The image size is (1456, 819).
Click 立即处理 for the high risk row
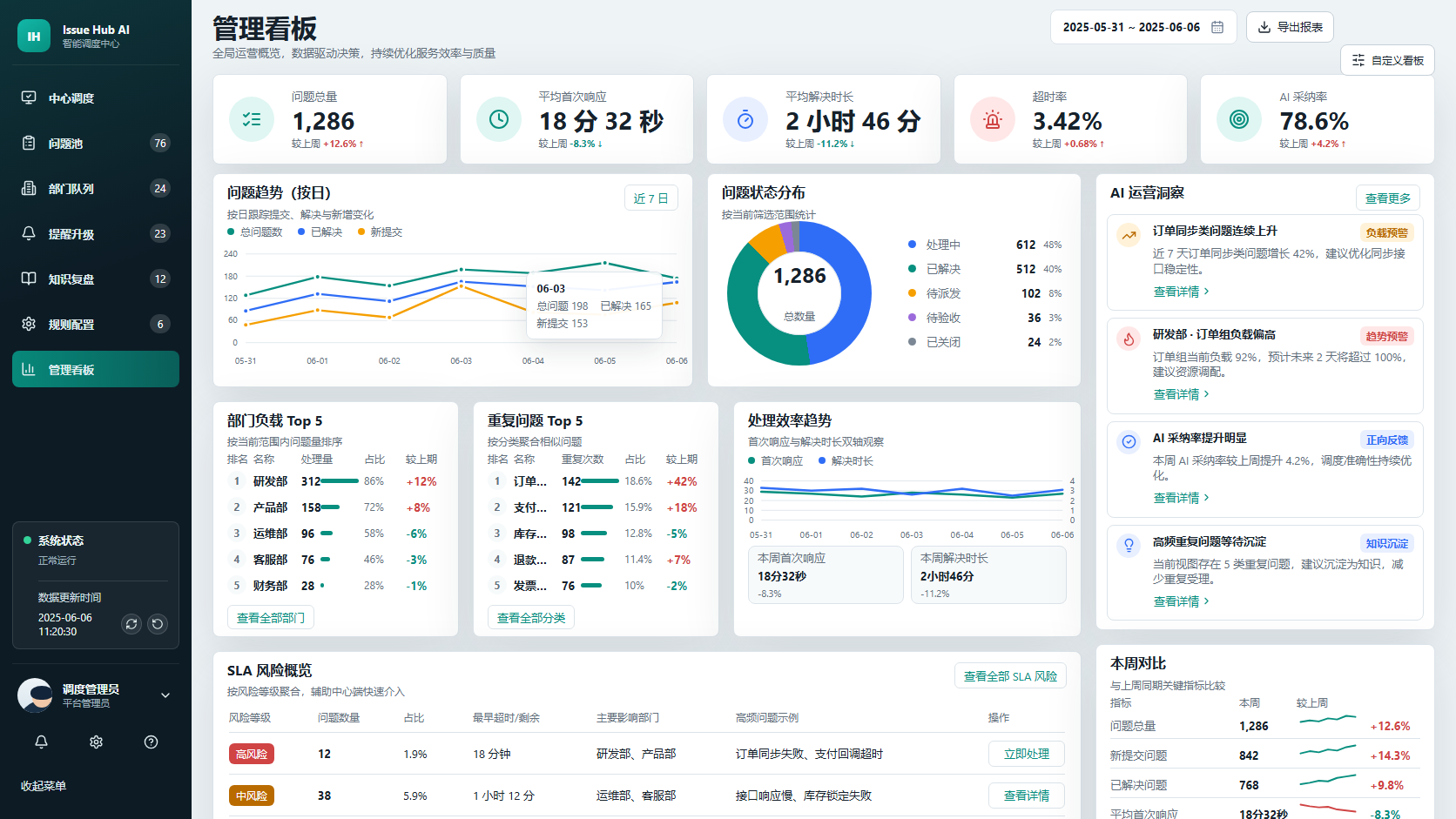point(1027,754)
